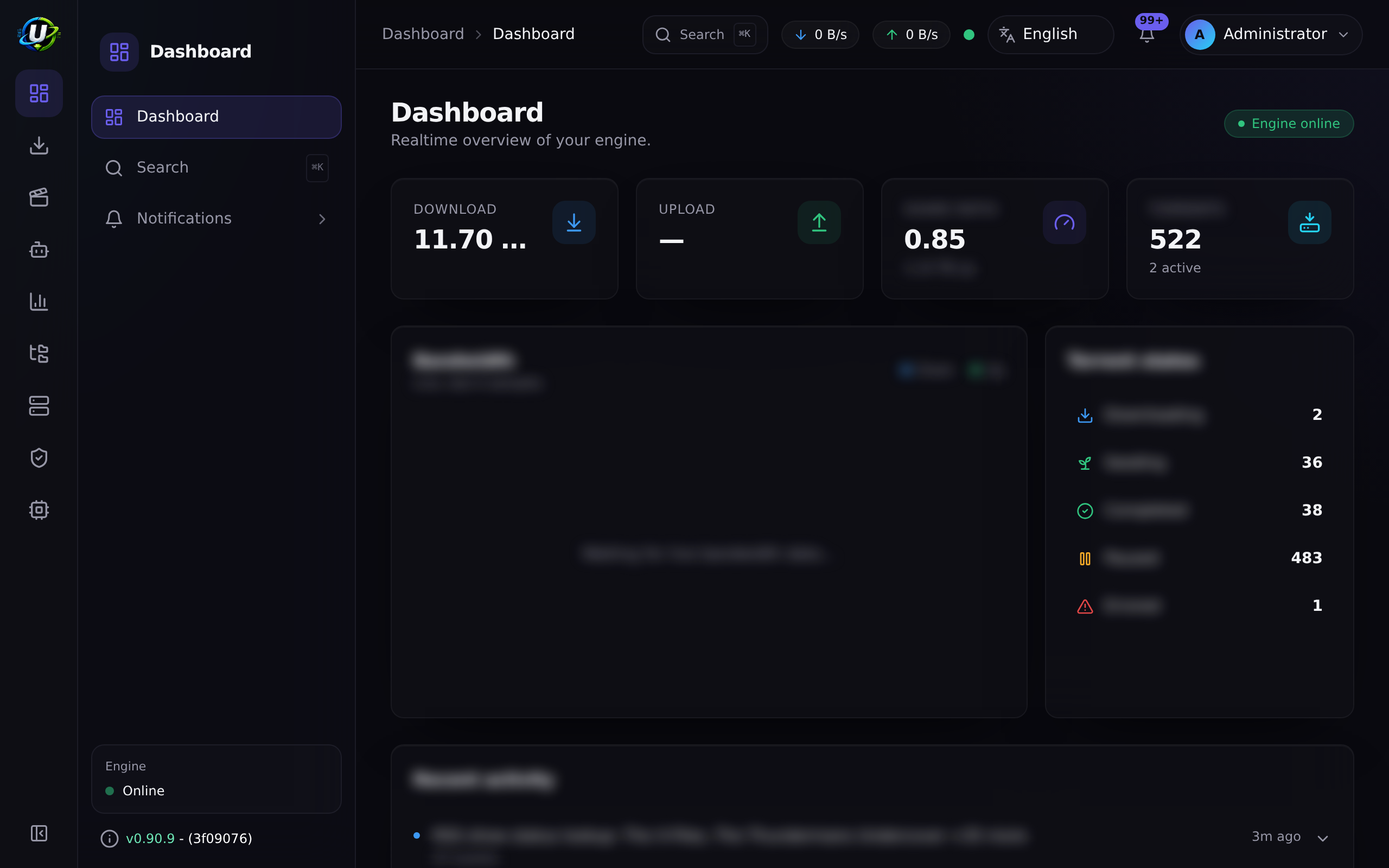Expand the Notifications sidebar chevron

point(322,219)
